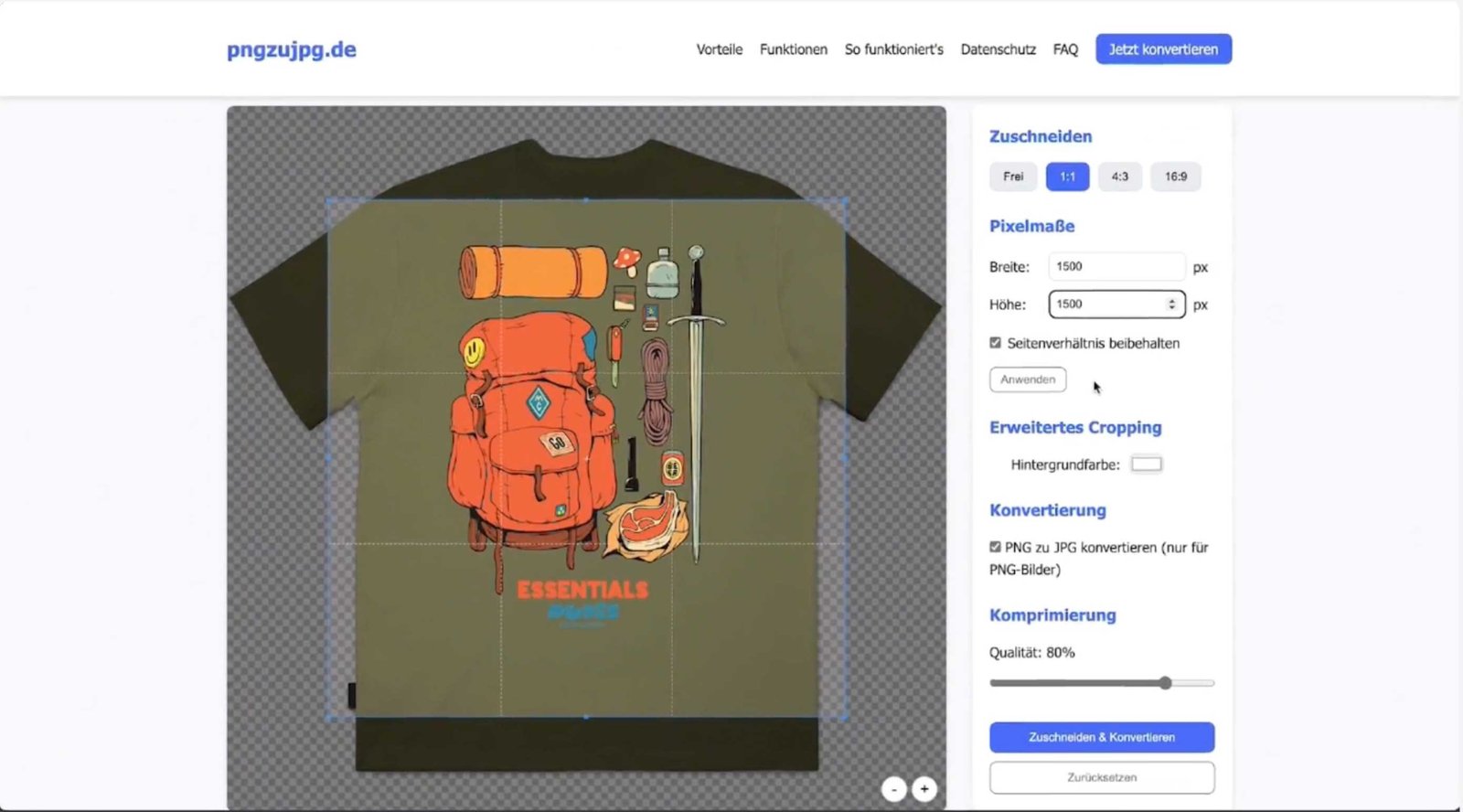Select the 4:3 crop ratio

[1119, 176]
